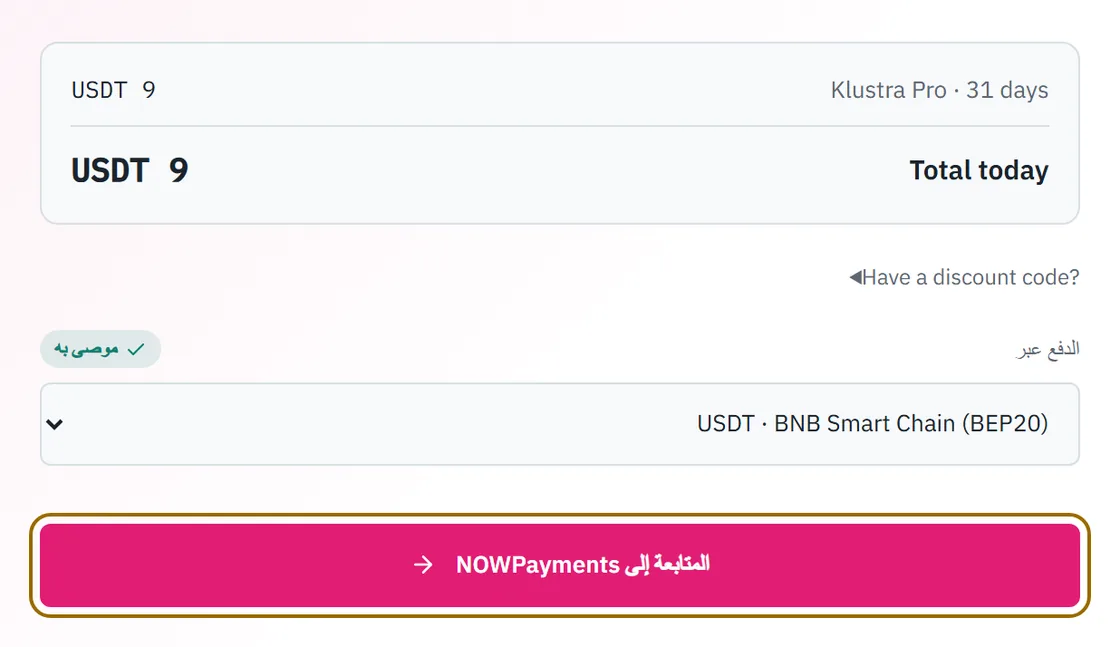Image resolution: width=1120 pixels, height=647 pixels.
Task: Click the divider line in the order summary
Action: (560, 126)
